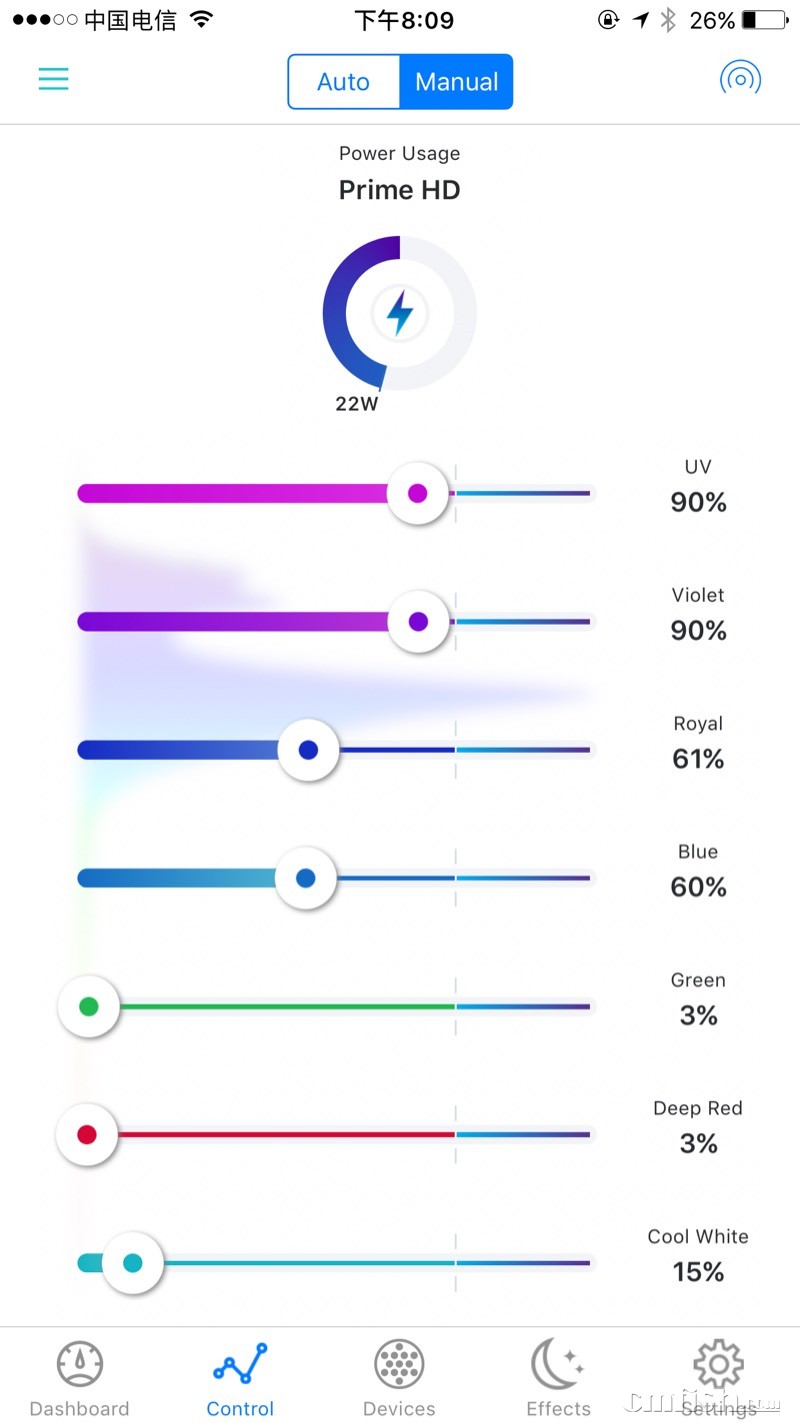Open the Devices LED icon
The width and height of the screenshot is (800, 1423).
pos(399,1365)
